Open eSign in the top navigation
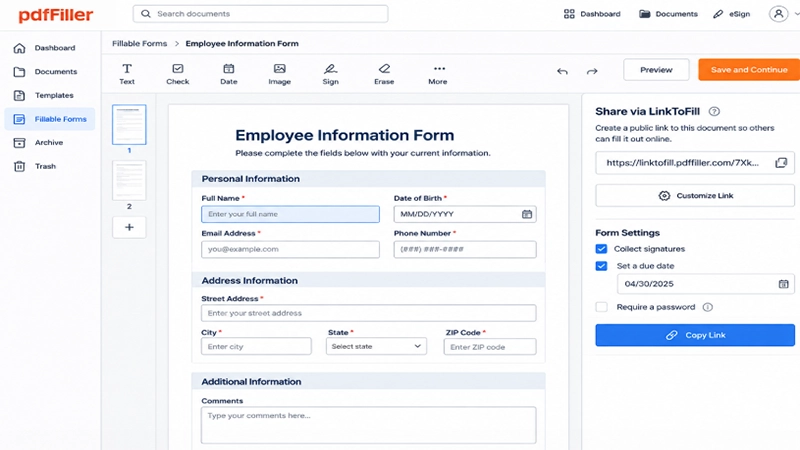 pyautogui.click(x=732, y=14)
